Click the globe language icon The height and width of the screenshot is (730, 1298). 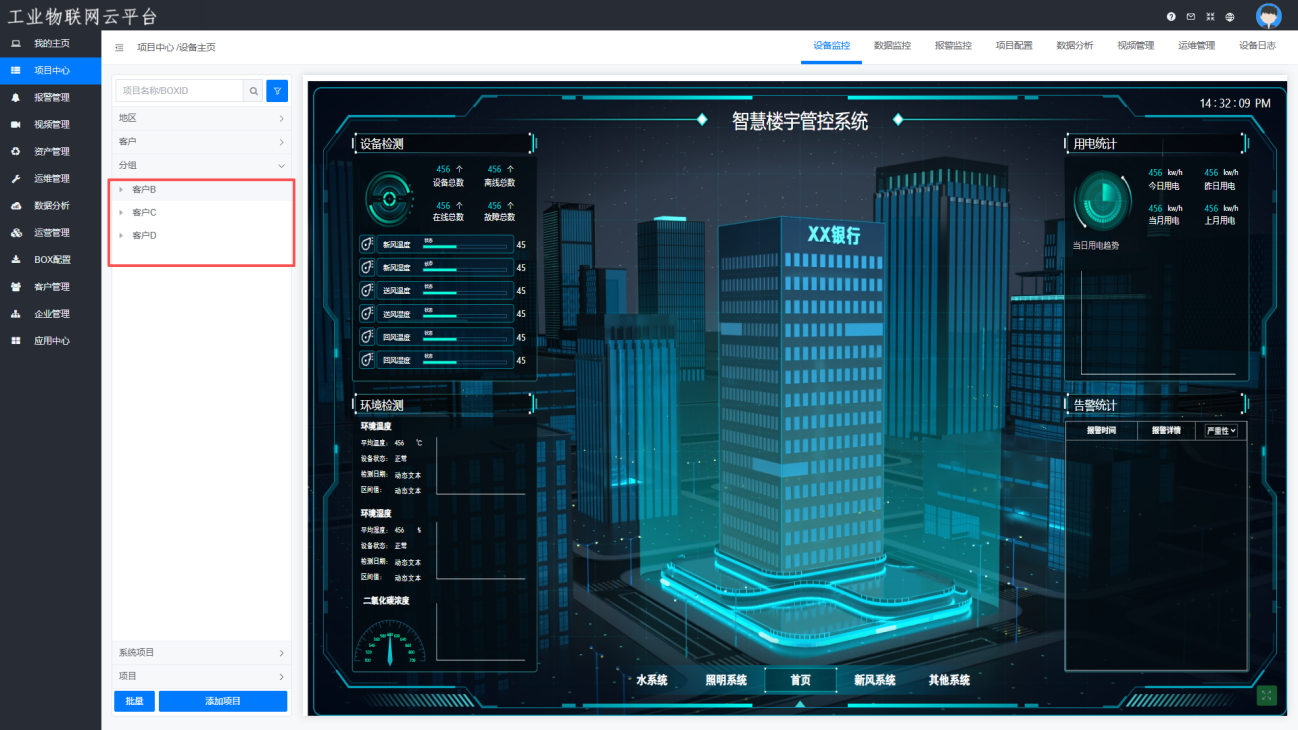pyautogui.click(x=1230, y=17)
